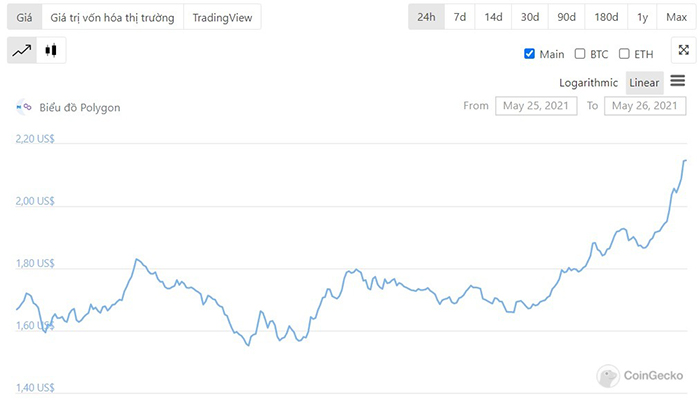The width and height of the screenshot is (700, 401).
Task: Enable the BTC comparison checkbox
Action: [580, 54]
